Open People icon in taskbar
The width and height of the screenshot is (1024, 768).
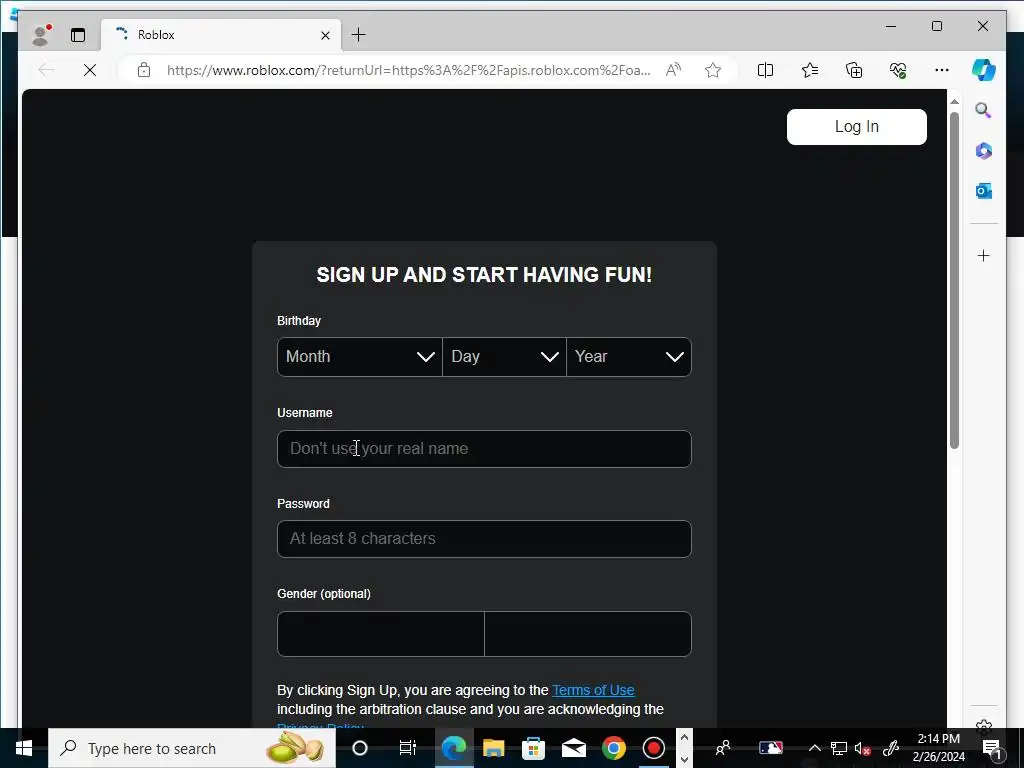coord(723,748)
